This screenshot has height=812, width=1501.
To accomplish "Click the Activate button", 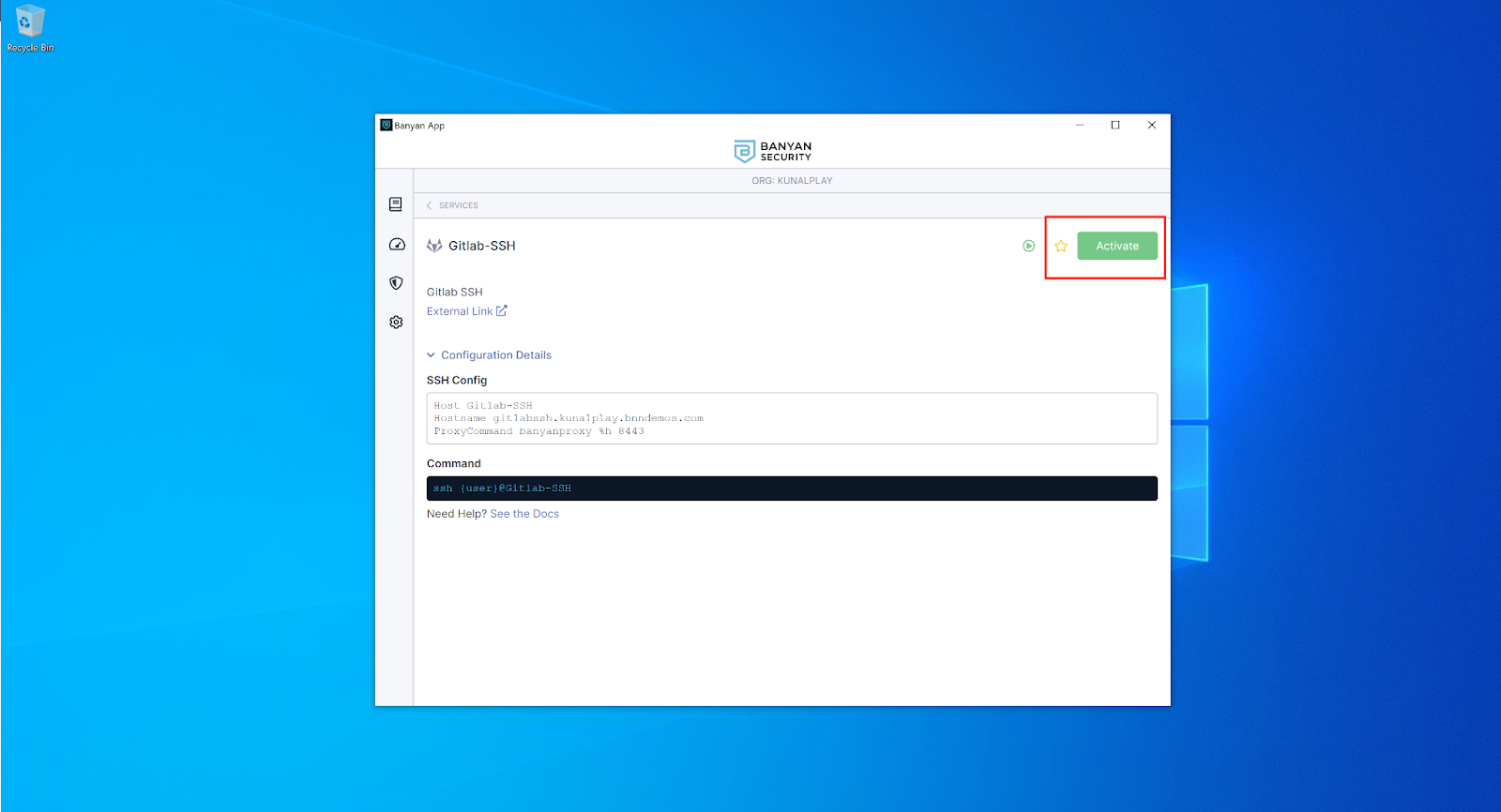I will click(x=1117, y=246).
